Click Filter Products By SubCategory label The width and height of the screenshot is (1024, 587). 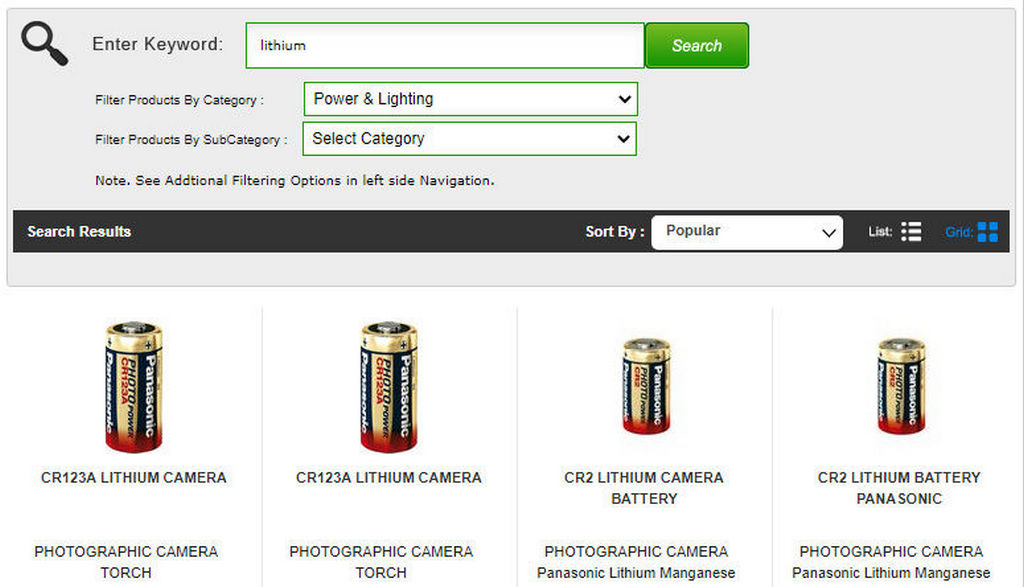pyautogui.click(x=191, y=140)
